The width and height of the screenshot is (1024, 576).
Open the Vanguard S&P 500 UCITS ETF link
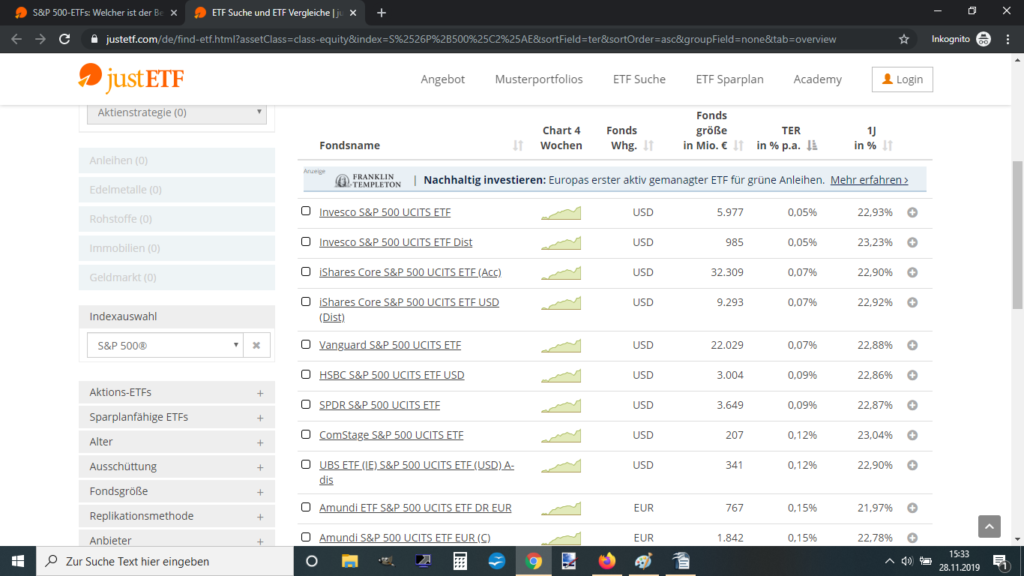[x=390, y=345]
